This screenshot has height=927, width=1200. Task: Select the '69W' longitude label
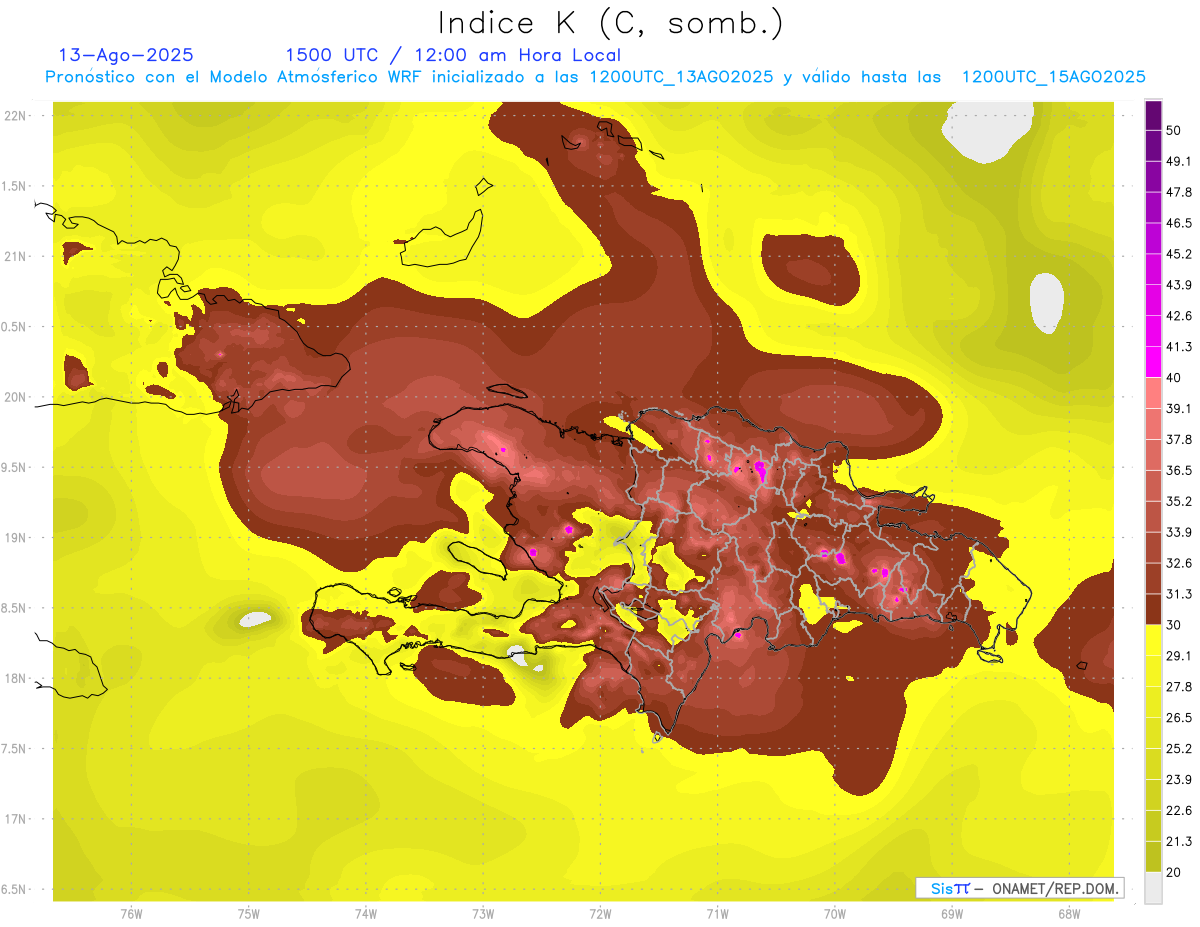click(x=952, y=914)
